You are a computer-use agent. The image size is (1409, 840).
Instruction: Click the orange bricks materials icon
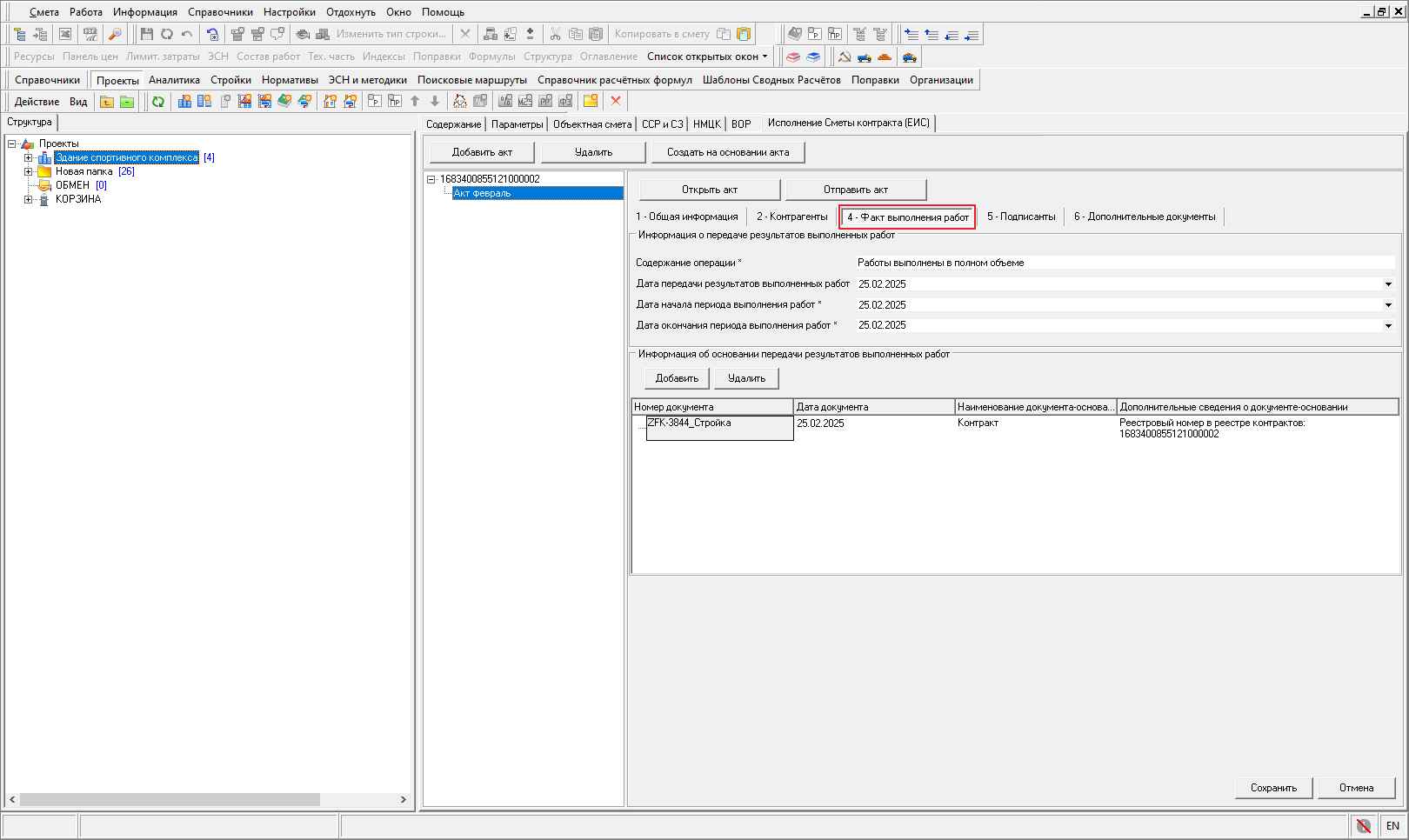pyautogui.click(x=885, y=57)
